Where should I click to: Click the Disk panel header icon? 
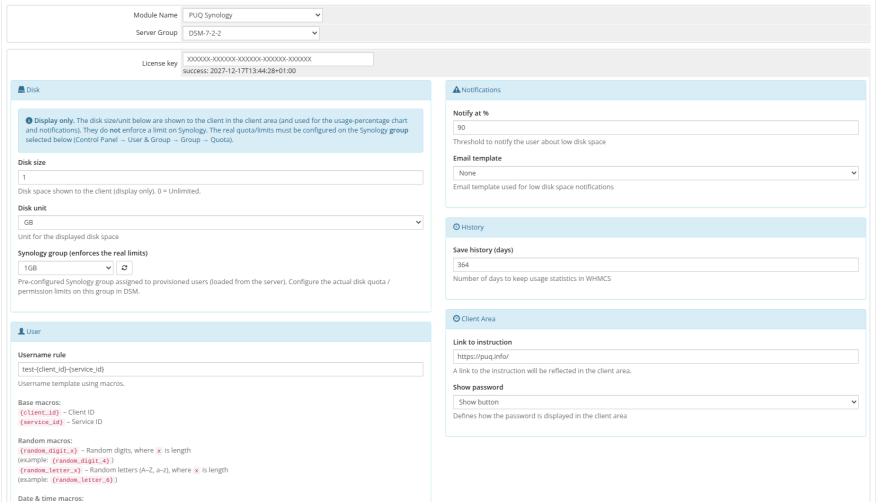click(x=21, y=89)
